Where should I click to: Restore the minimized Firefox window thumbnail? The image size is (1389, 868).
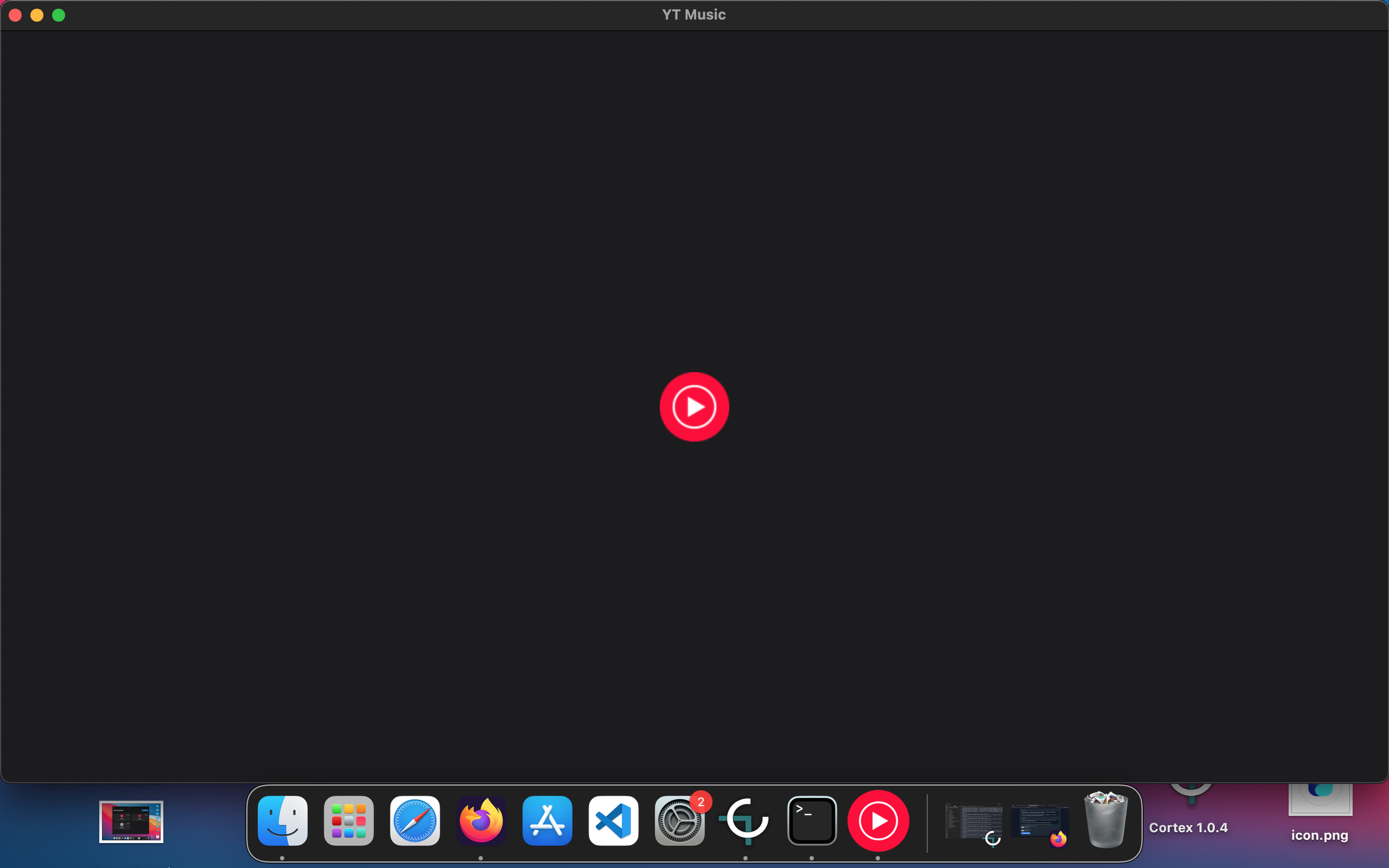point(1039,822)
